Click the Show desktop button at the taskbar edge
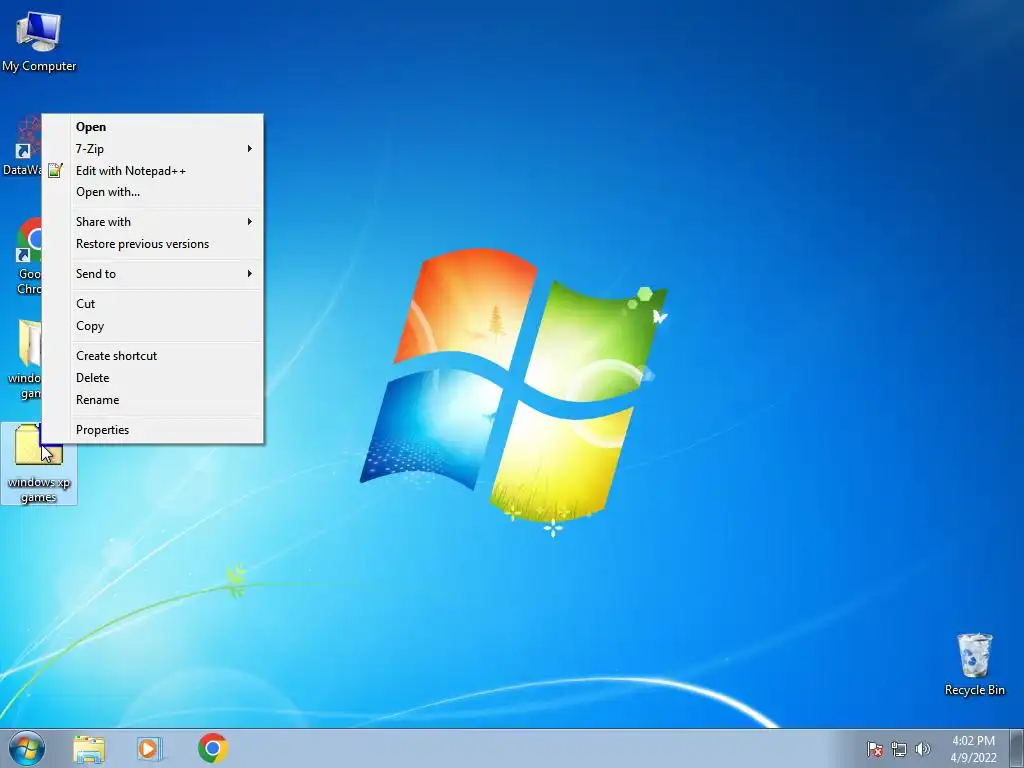The height and width of the screenshot is (768, 1024). [1017, 748]
